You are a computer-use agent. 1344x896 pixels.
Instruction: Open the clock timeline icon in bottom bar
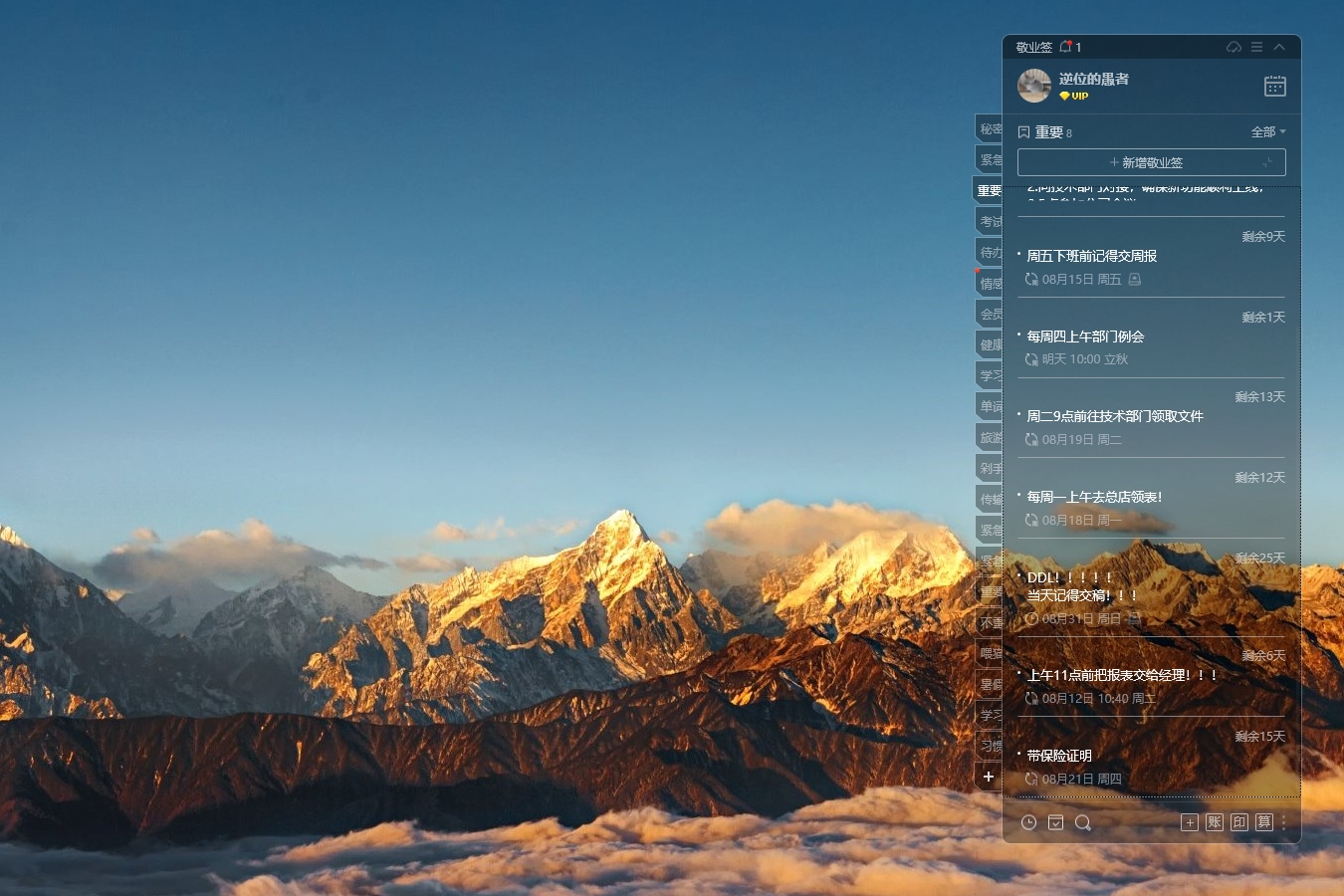pyautogui.click(x=1029, y=822)
